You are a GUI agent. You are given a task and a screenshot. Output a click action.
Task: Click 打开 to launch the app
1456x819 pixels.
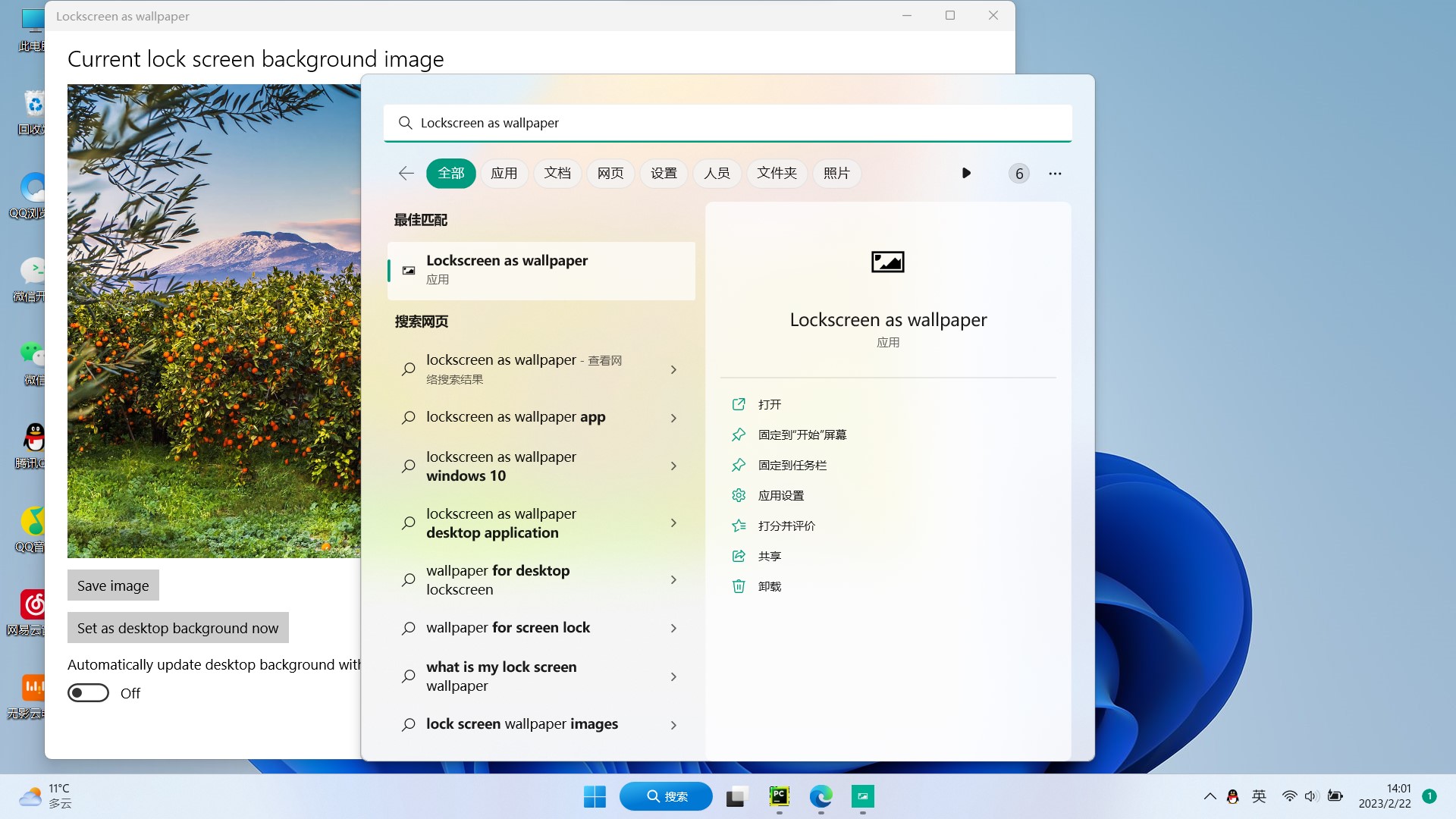(x=769, y=404)
